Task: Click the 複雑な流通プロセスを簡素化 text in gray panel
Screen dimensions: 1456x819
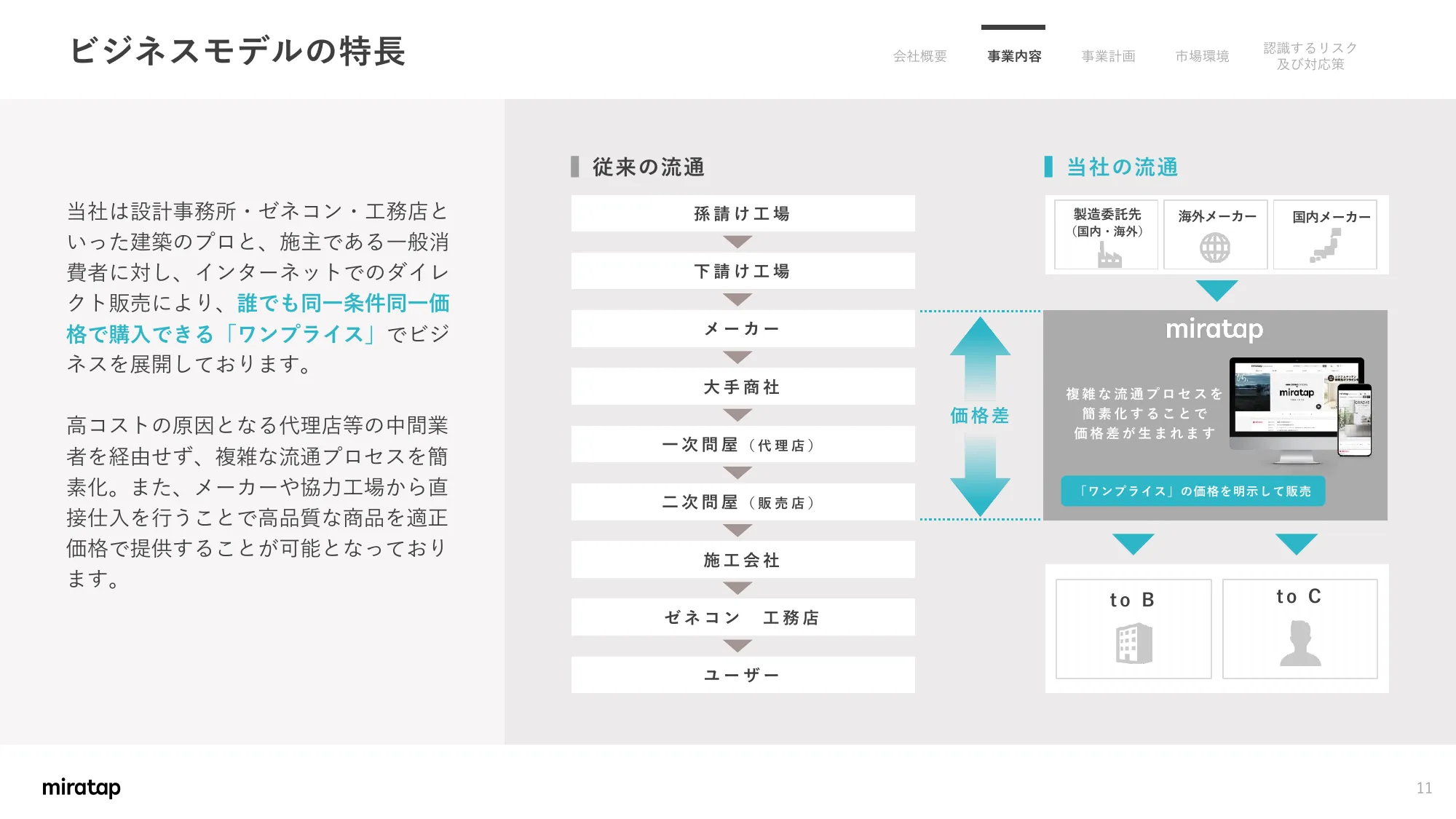Action: coord(1144,414)
